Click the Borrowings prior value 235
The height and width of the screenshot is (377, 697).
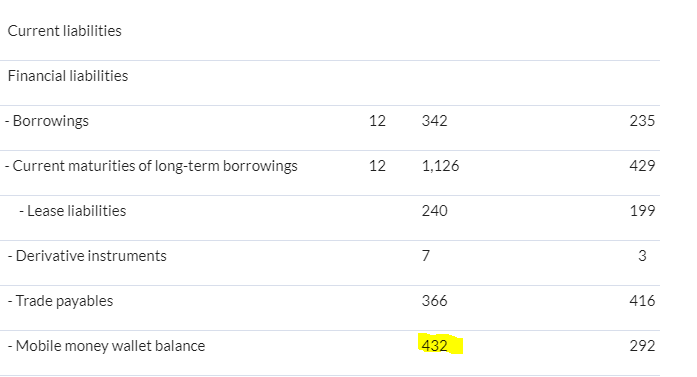click(x=642, y=121)
